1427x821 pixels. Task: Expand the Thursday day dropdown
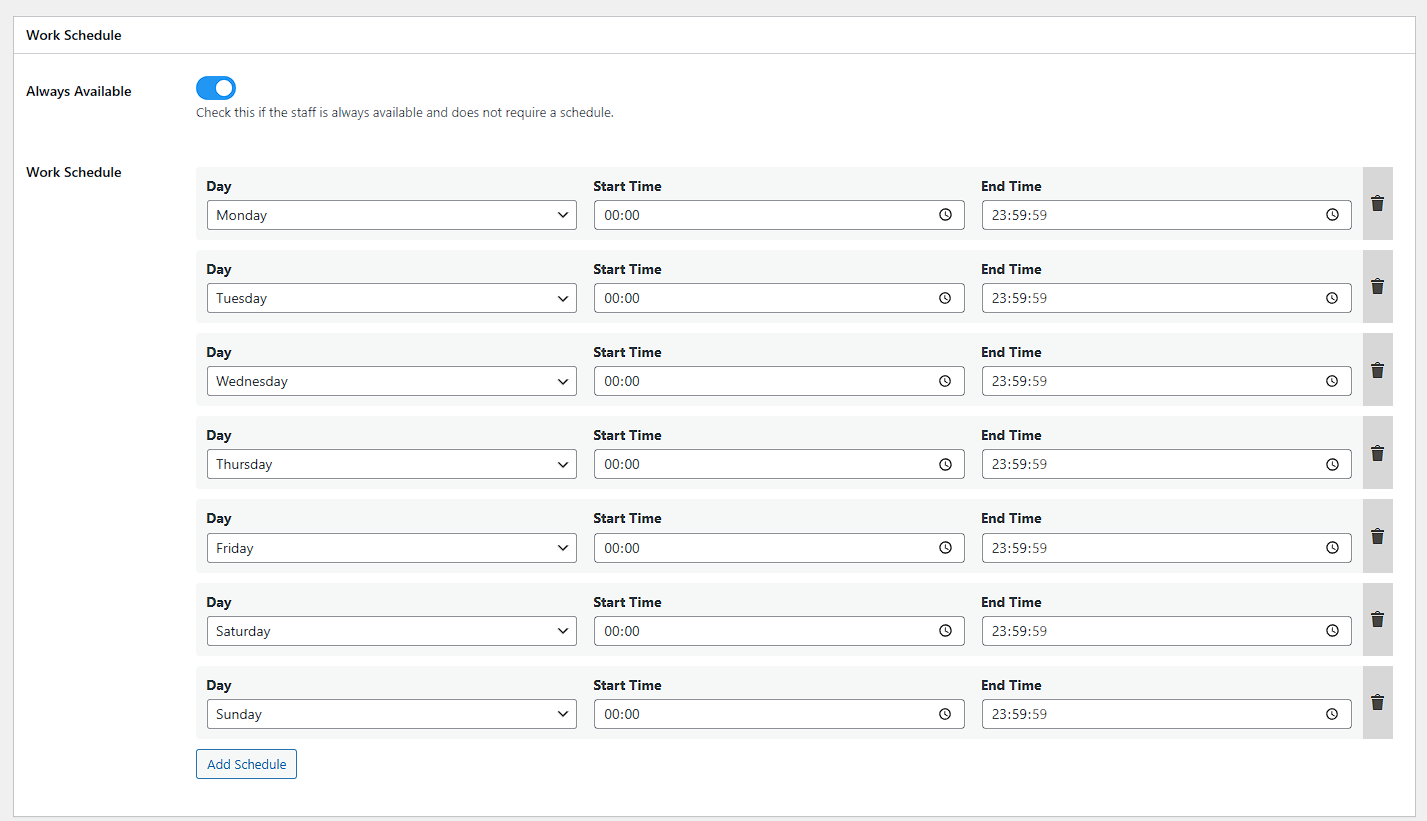(x=391, y=464)
